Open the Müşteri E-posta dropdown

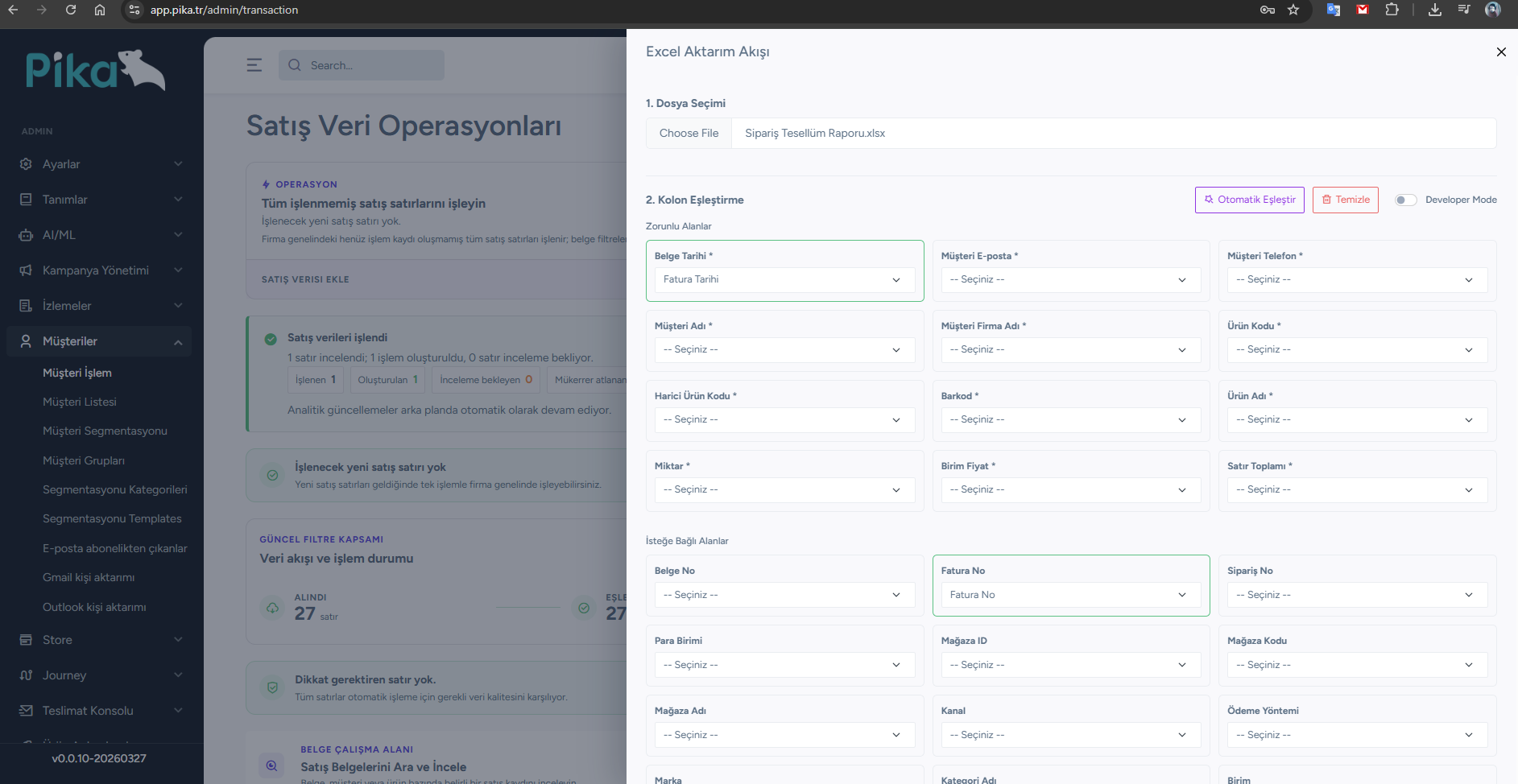tap(1071, 279)
